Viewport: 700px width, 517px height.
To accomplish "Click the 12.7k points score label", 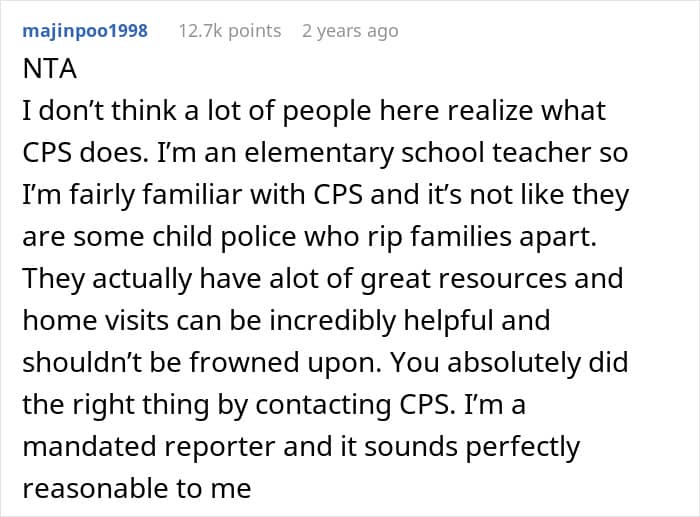I will [230, 31].
